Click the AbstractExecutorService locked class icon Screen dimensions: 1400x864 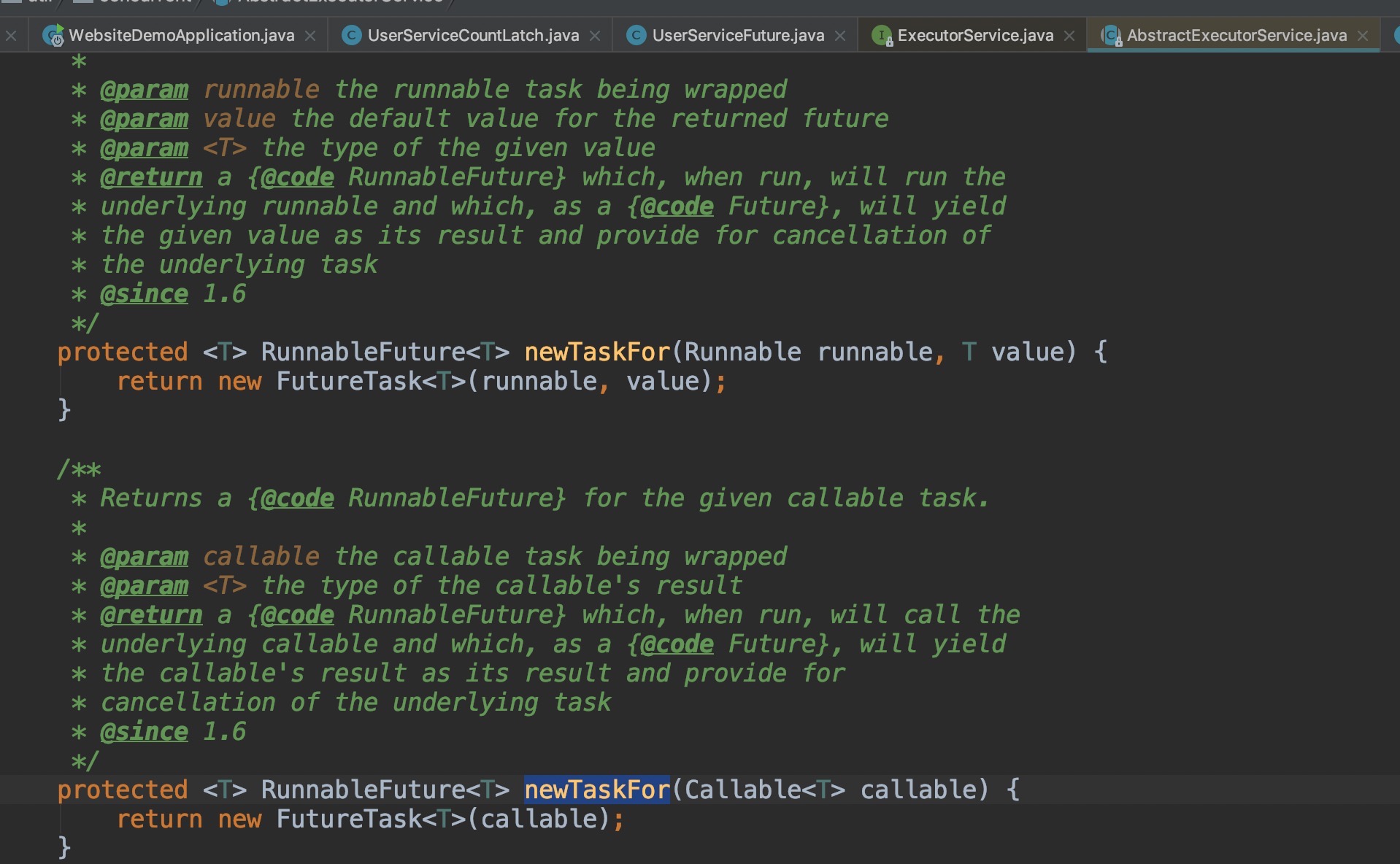1112,35
